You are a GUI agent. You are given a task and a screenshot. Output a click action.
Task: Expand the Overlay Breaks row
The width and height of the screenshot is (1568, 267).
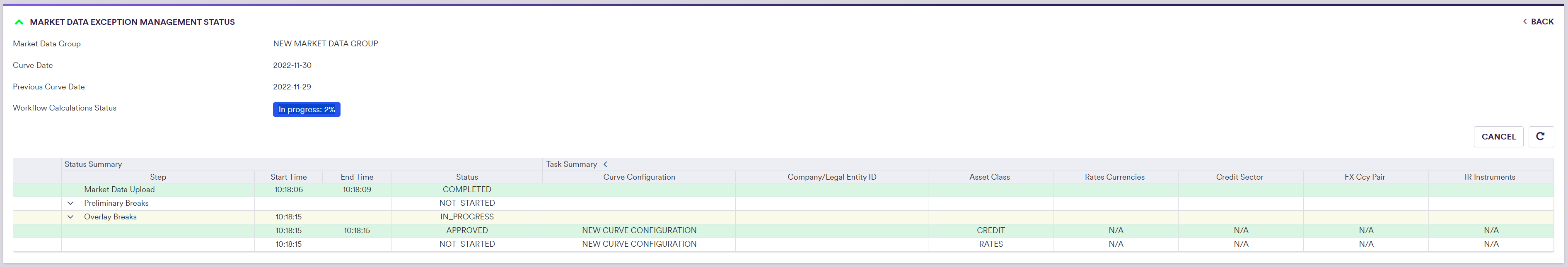[x=70, y=217]
